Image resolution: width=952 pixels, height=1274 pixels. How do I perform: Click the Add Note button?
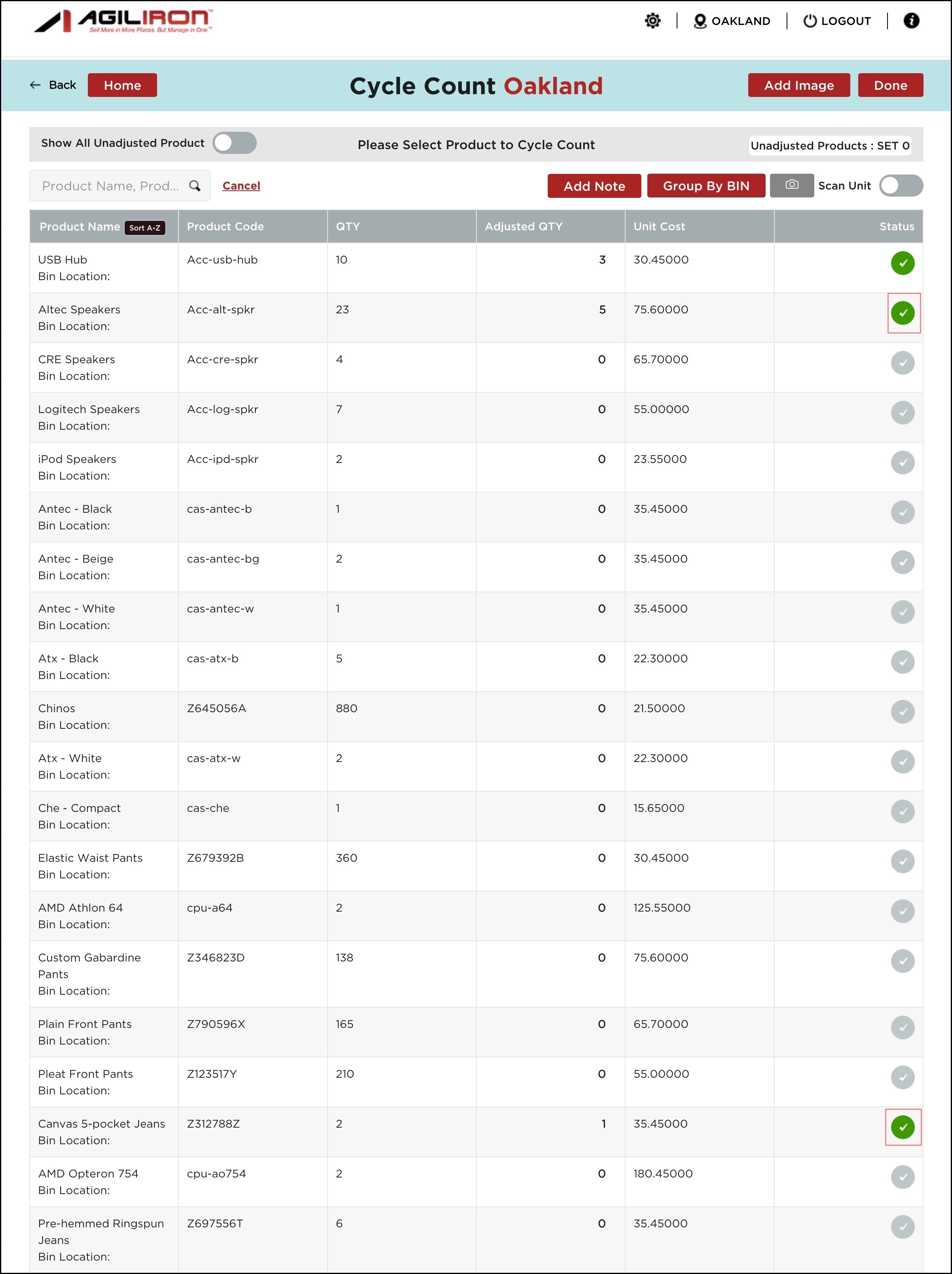click(594, 186)
